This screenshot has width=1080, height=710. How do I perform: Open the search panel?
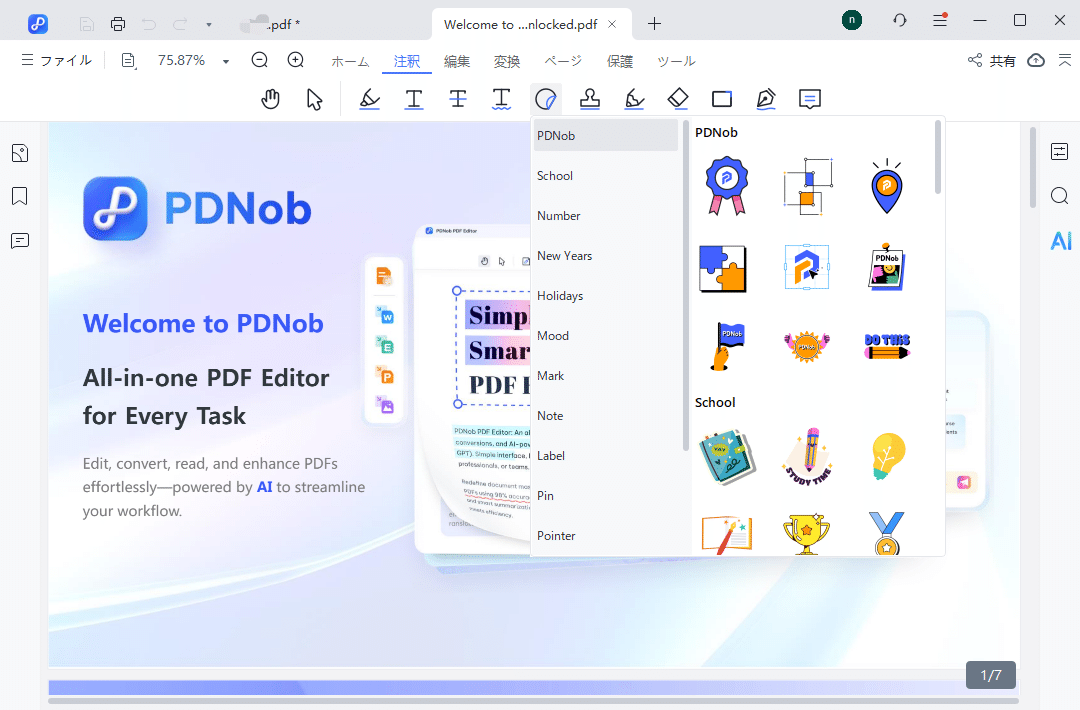[1059, 196]
